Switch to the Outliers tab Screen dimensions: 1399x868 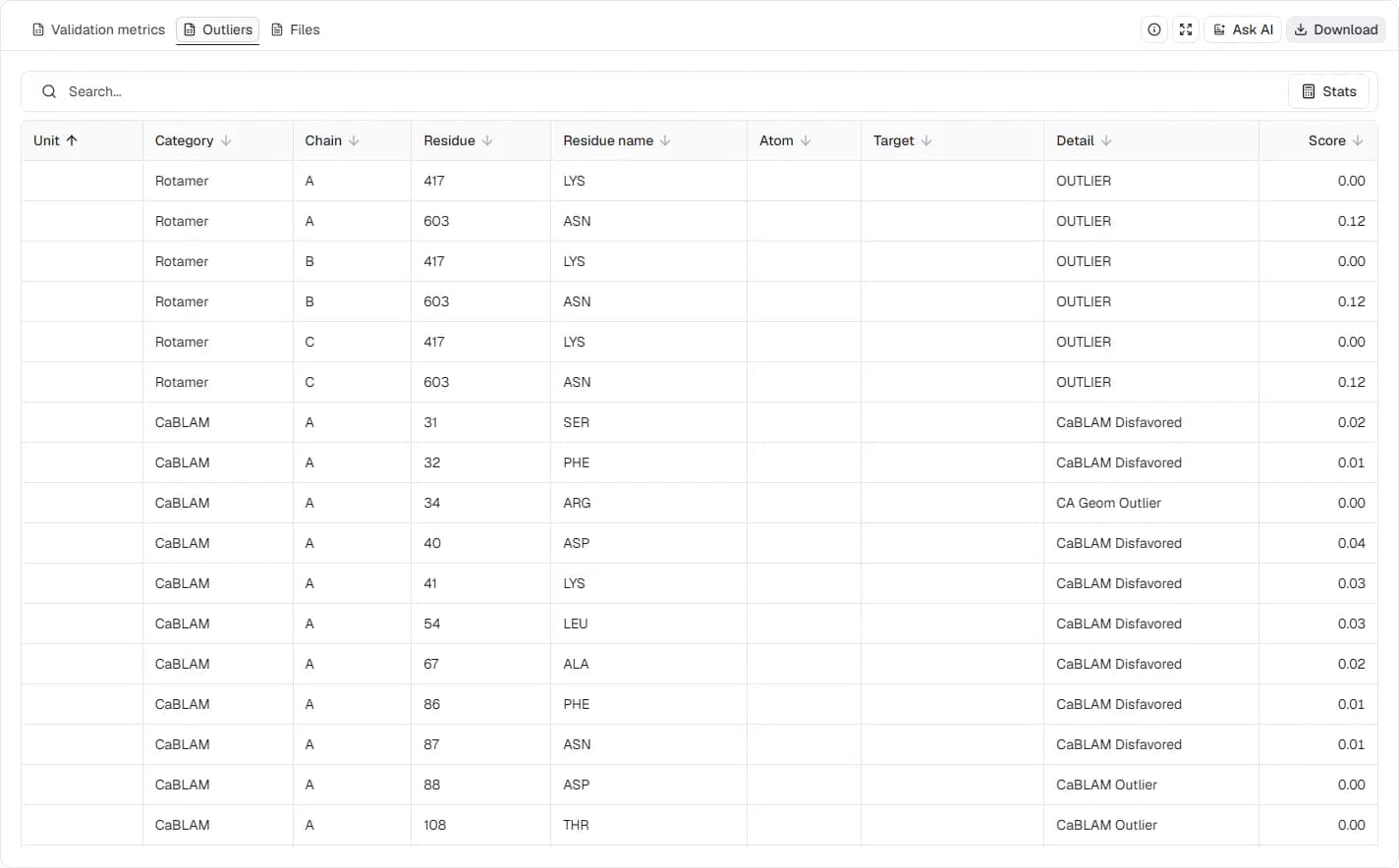click(217, 29)
